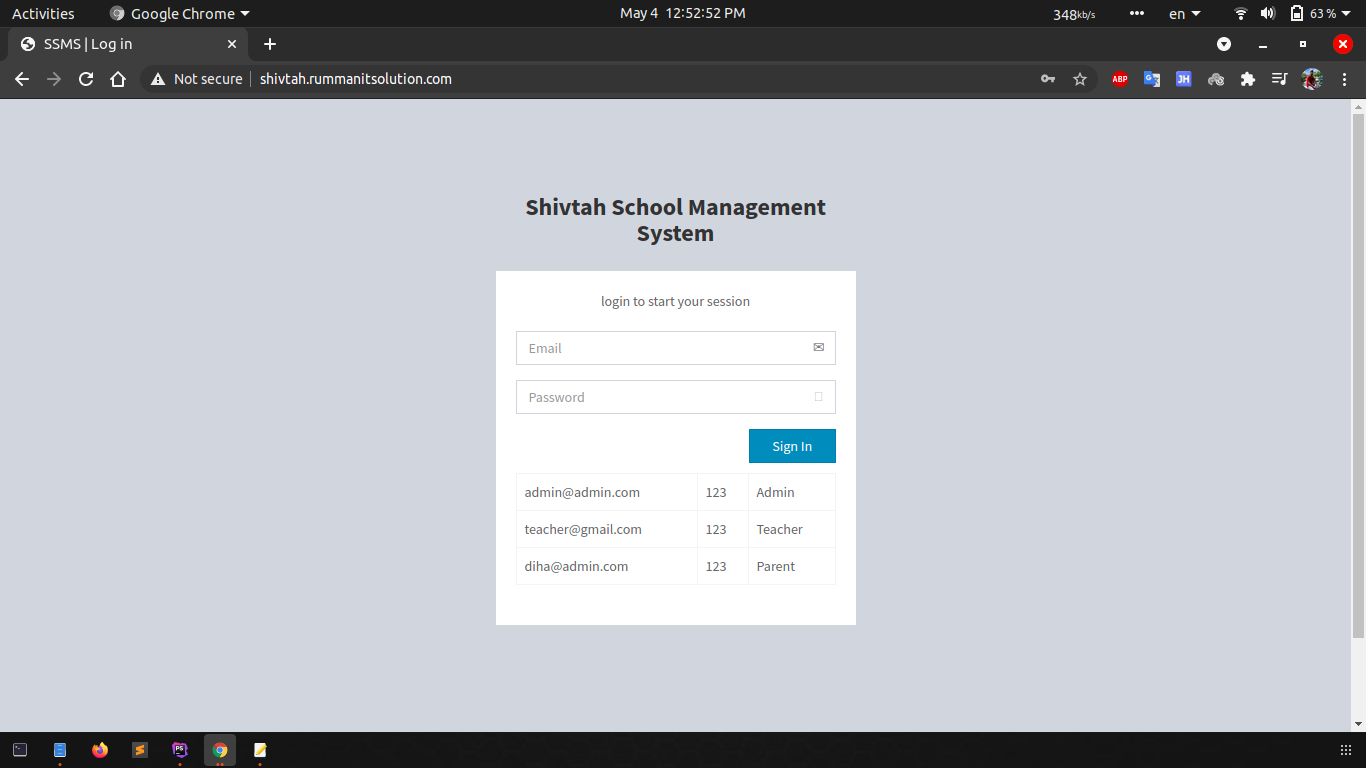
Task: Open the Google Translate extension
Action: pyautogui.click(x=1151, y=79)
